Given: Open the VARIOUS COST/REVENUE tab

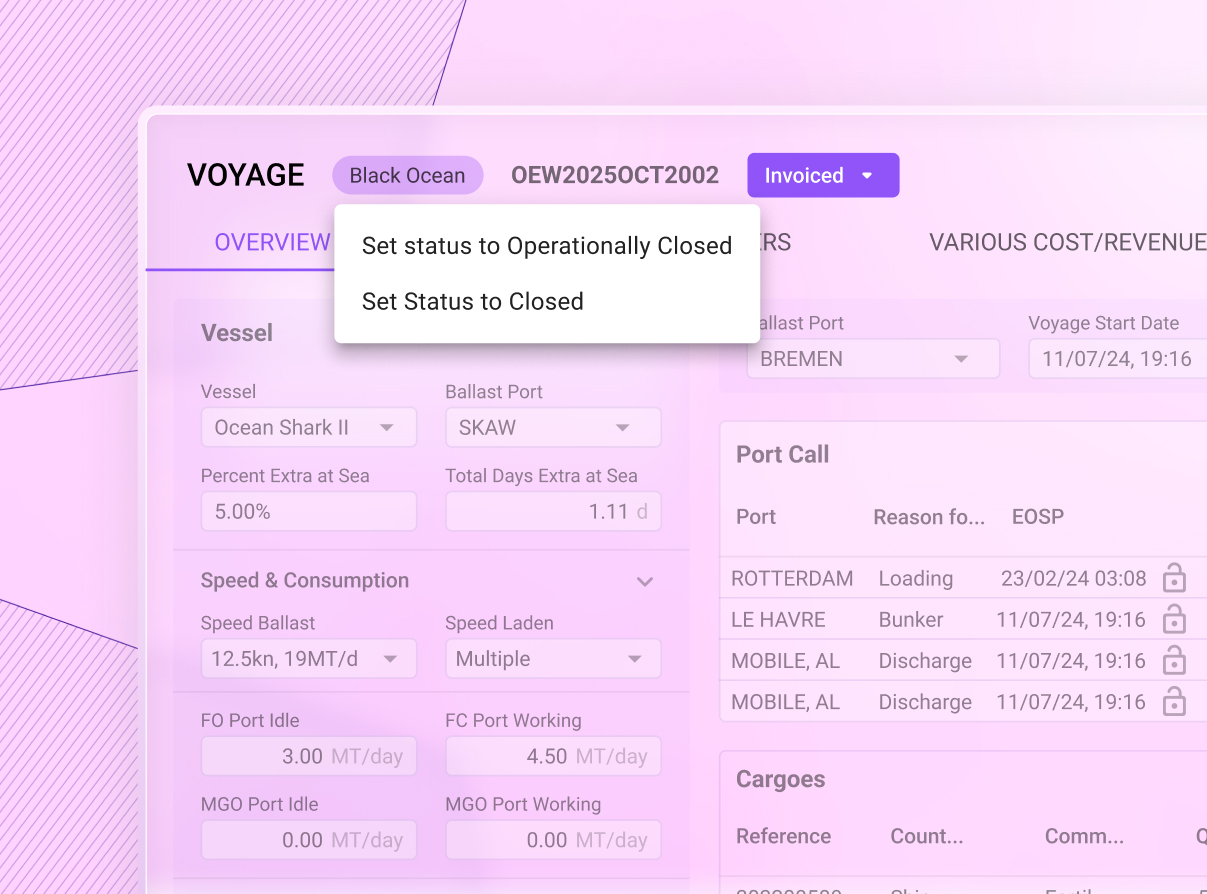Looking at the screenshot, I should [x=1067, y=242].
